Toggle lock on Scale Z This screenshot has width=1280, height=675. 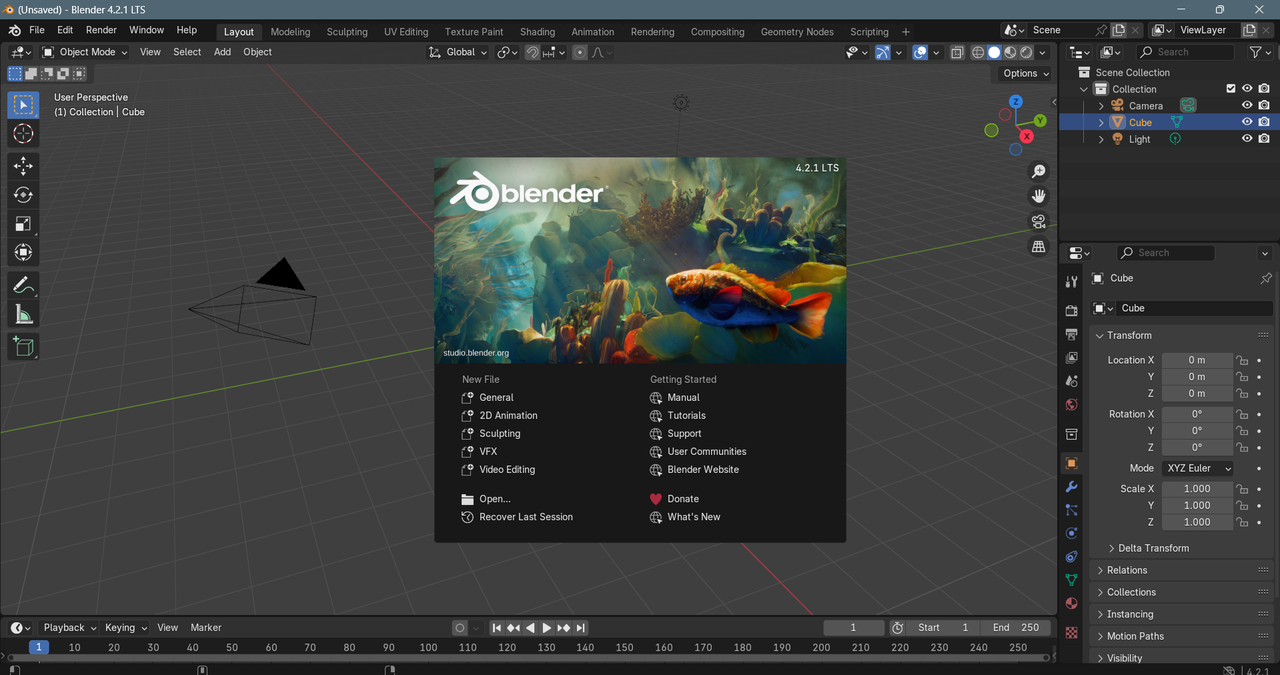(x=1241, y=522)
